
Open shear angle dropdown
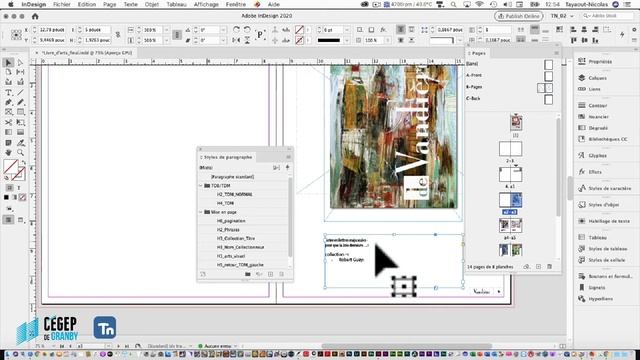[223, 40]
